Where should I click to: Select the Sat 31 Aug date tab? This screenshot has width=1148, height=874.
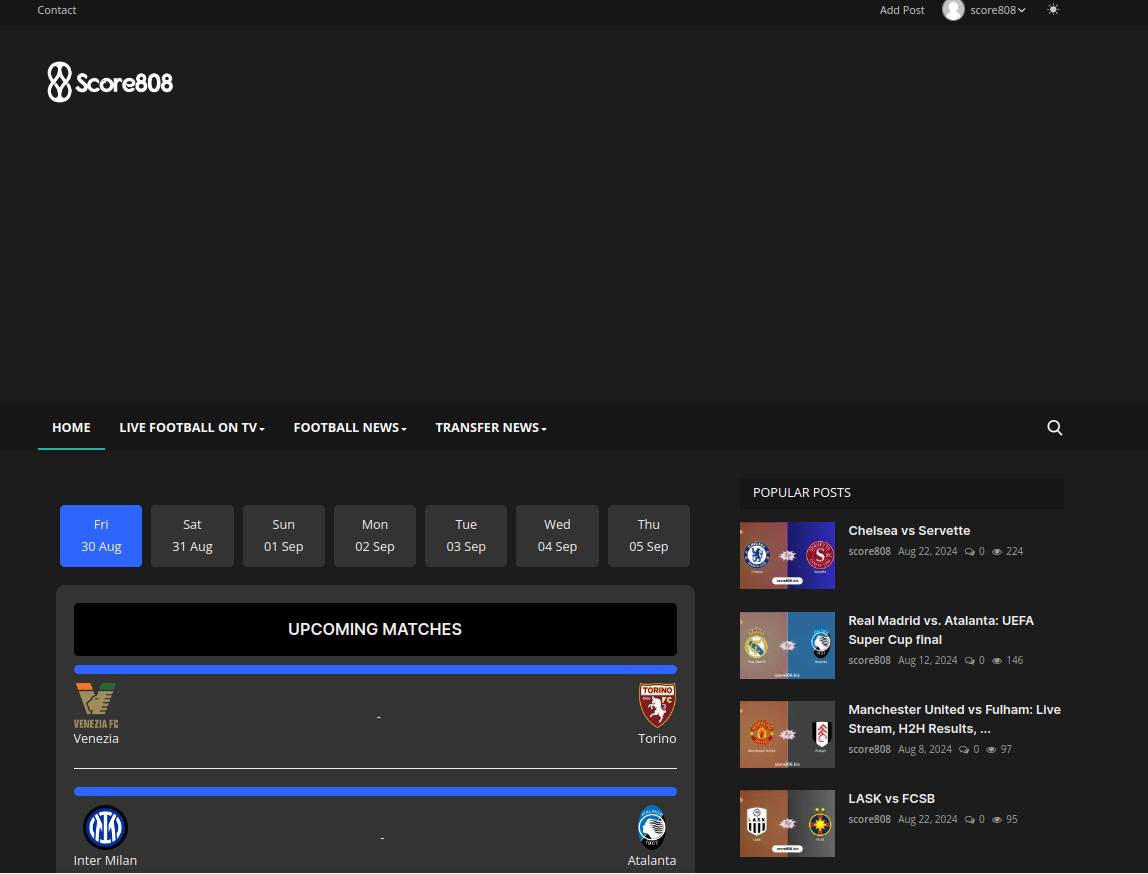coord(192,536)
